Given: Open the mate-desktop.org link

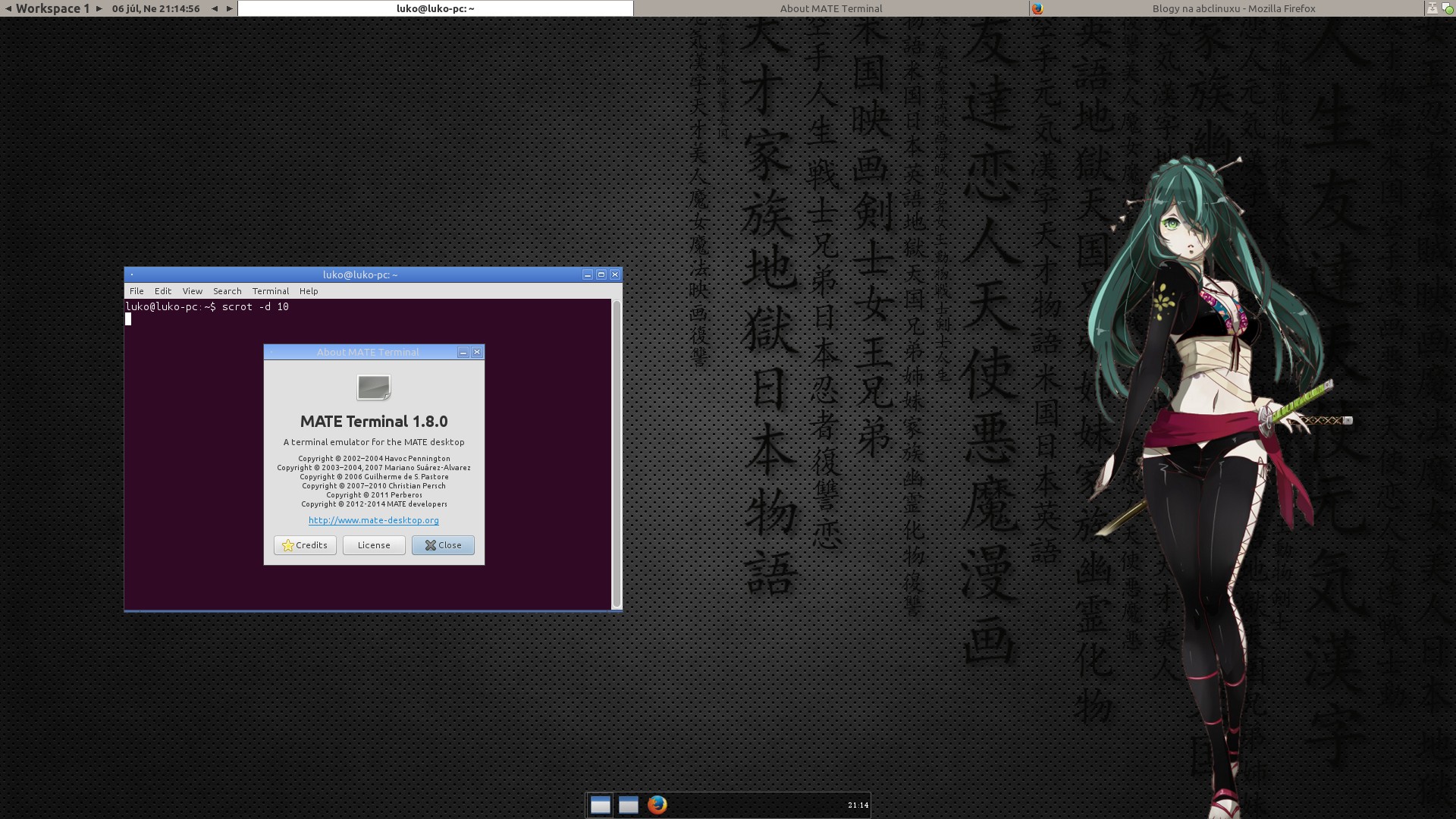Looking at the screenshot, I should point(374,520).
